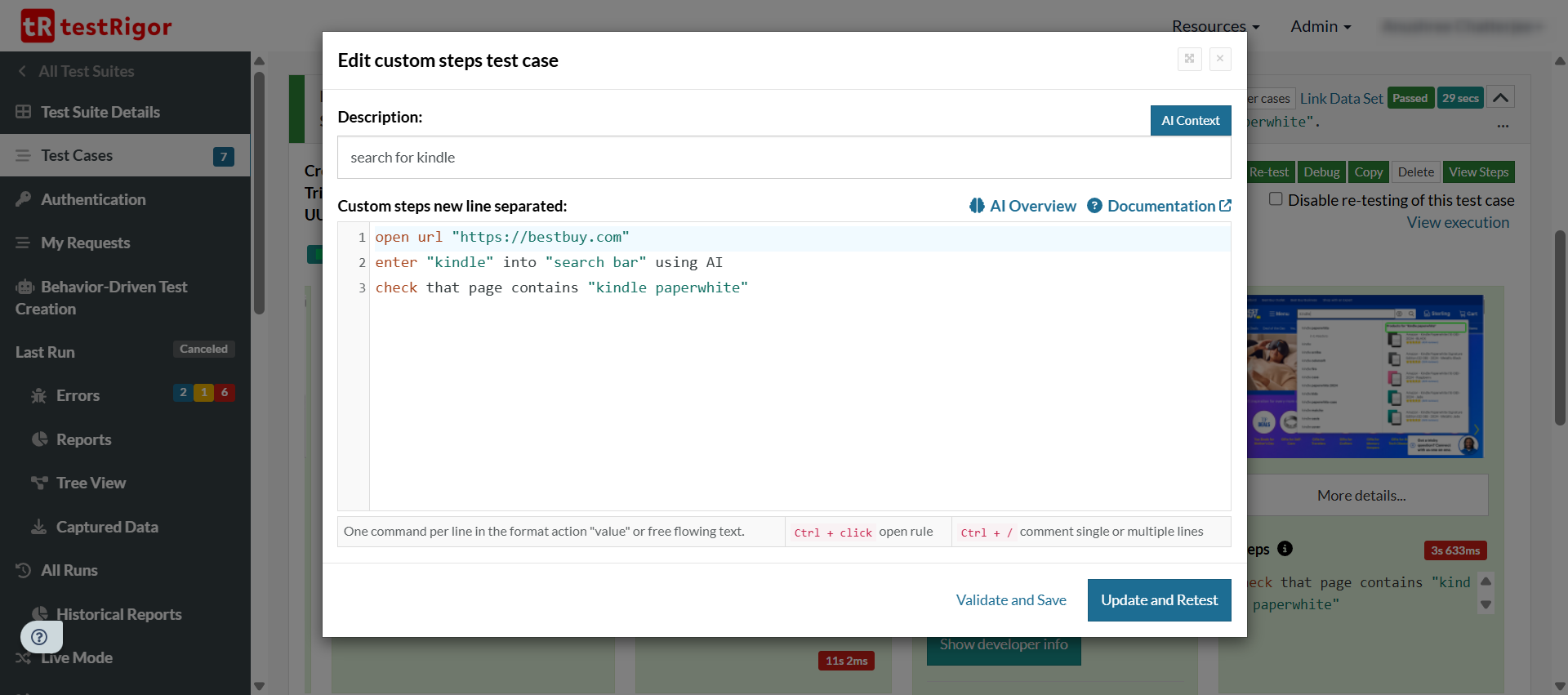Viewport: 1568px width, 695px height.
Task: Click the info icon beside steps
Action: point(1285,549)
